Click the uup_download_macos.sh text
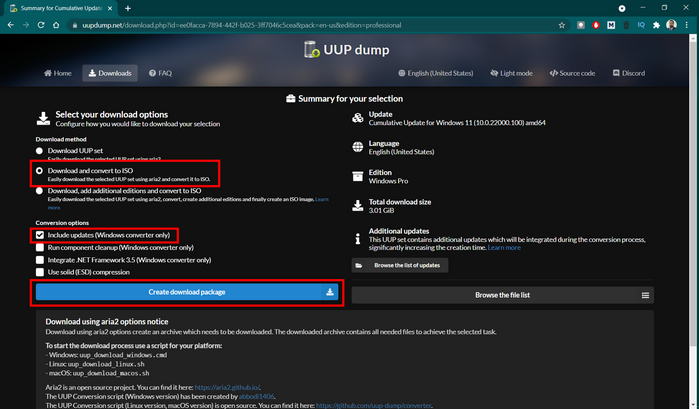 pos(111,373)
